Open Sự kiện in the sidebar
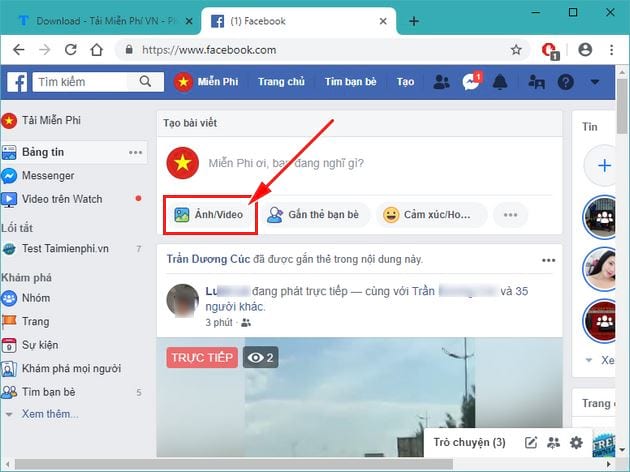 (30, 345)
